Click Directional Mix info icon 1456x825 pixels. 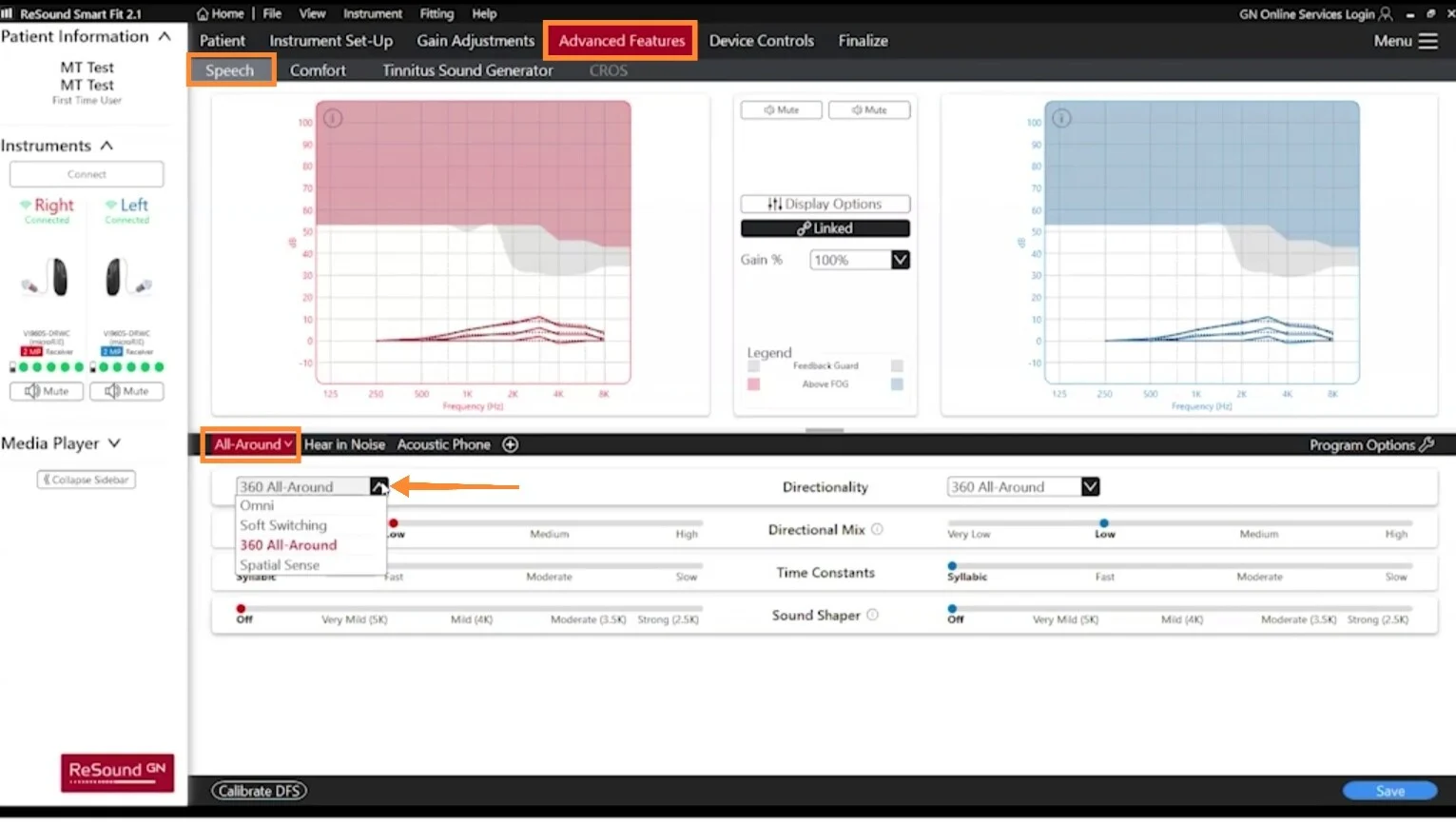coord(877,529)
